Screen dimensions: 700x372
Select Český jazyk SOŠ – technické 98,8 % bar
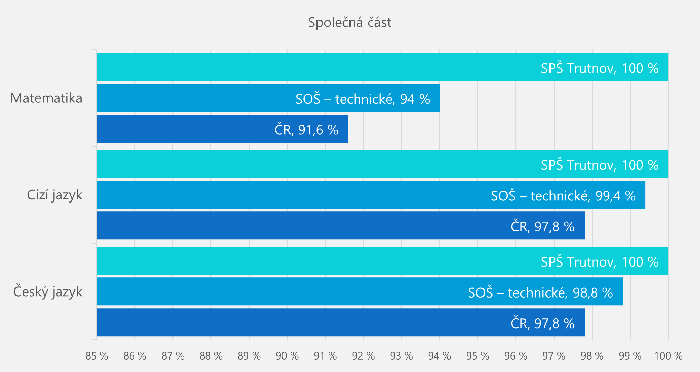[x=360, y=291]
